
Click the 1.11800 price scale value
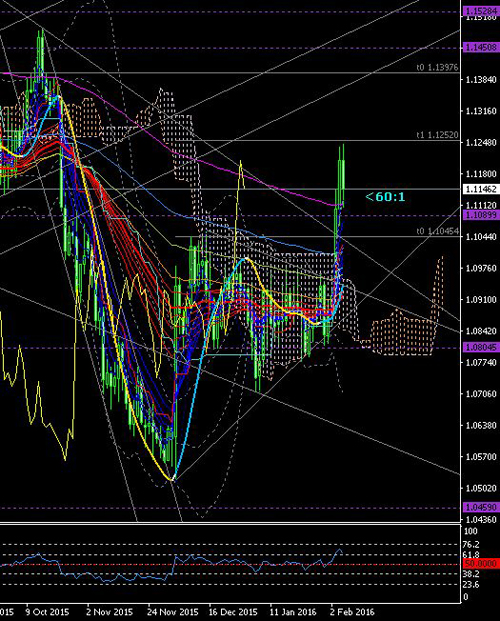[481, 174]
